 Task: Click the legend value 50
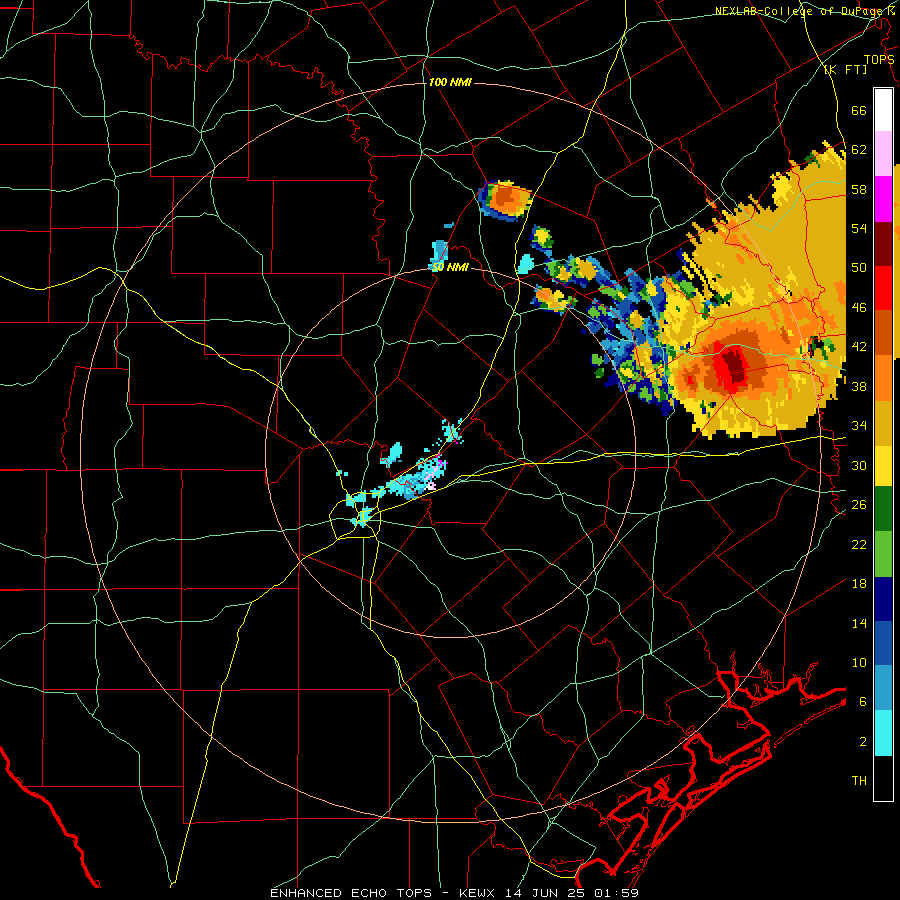tap(859, 267)
